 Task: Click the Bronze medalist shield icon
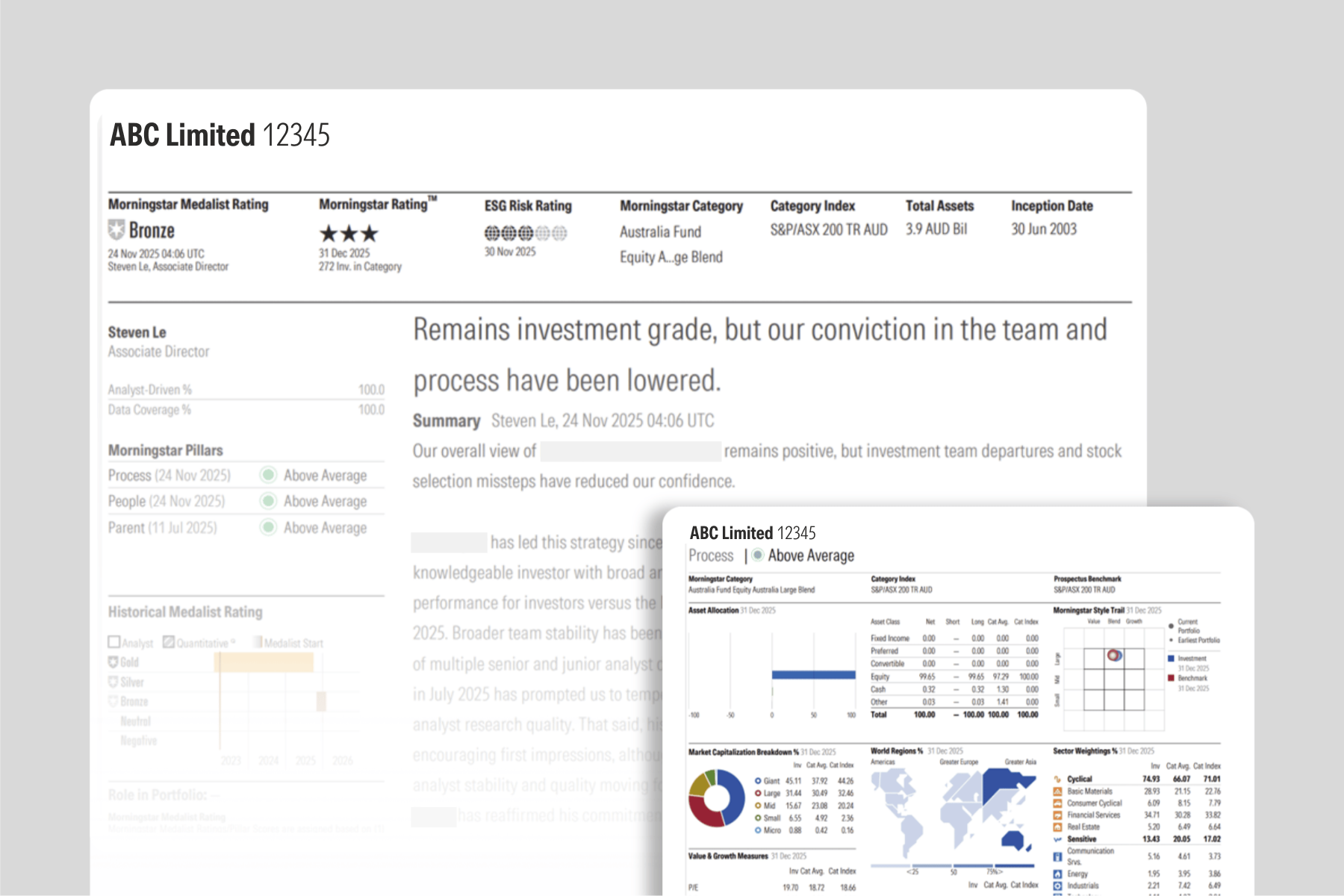[x=116, y=230]
